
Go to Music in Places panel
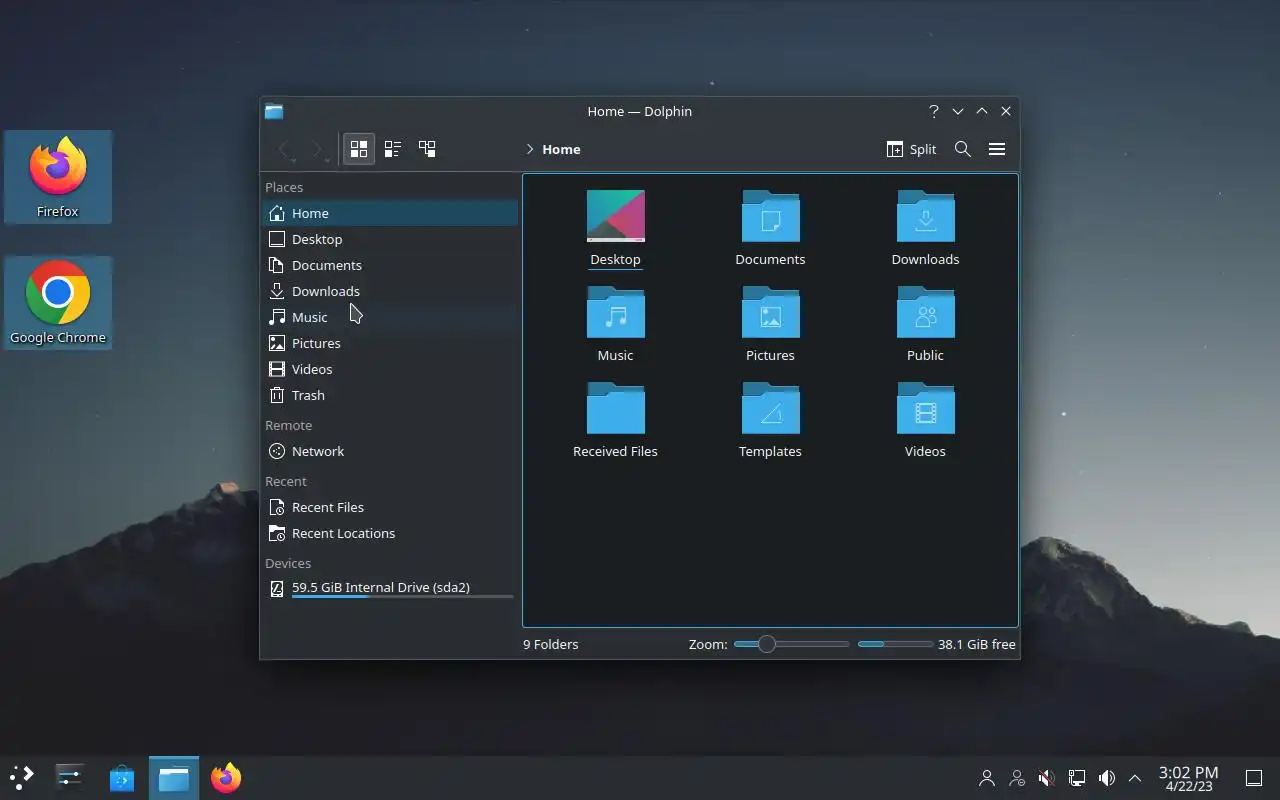[x=390, y=317]
